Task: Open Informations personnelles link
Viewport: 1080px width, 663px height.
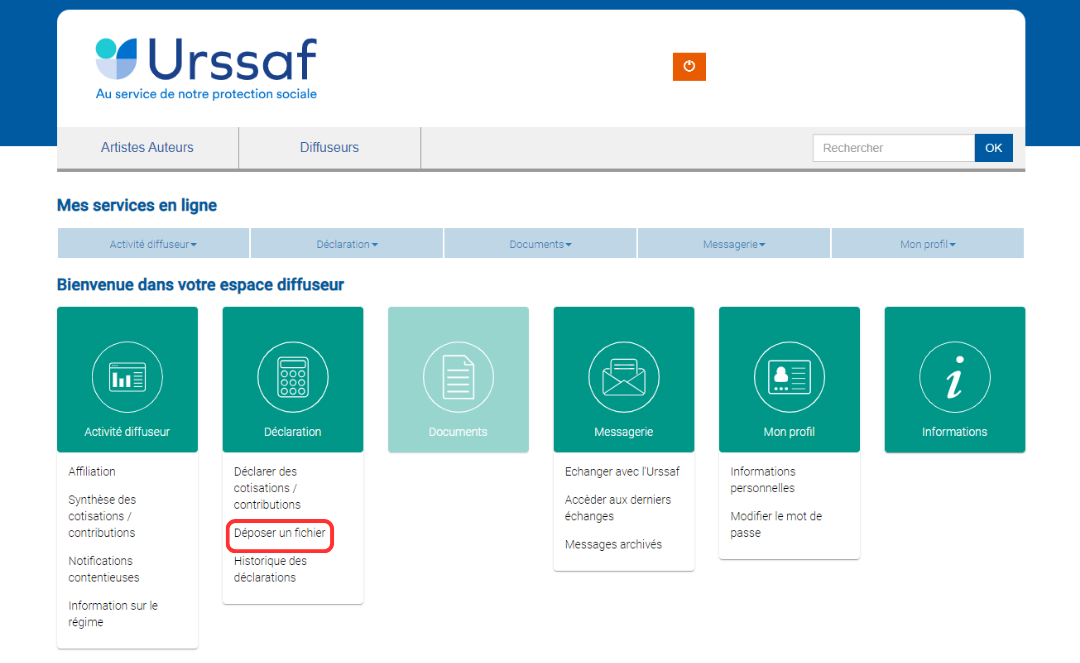Action: (x=762, y=480)
